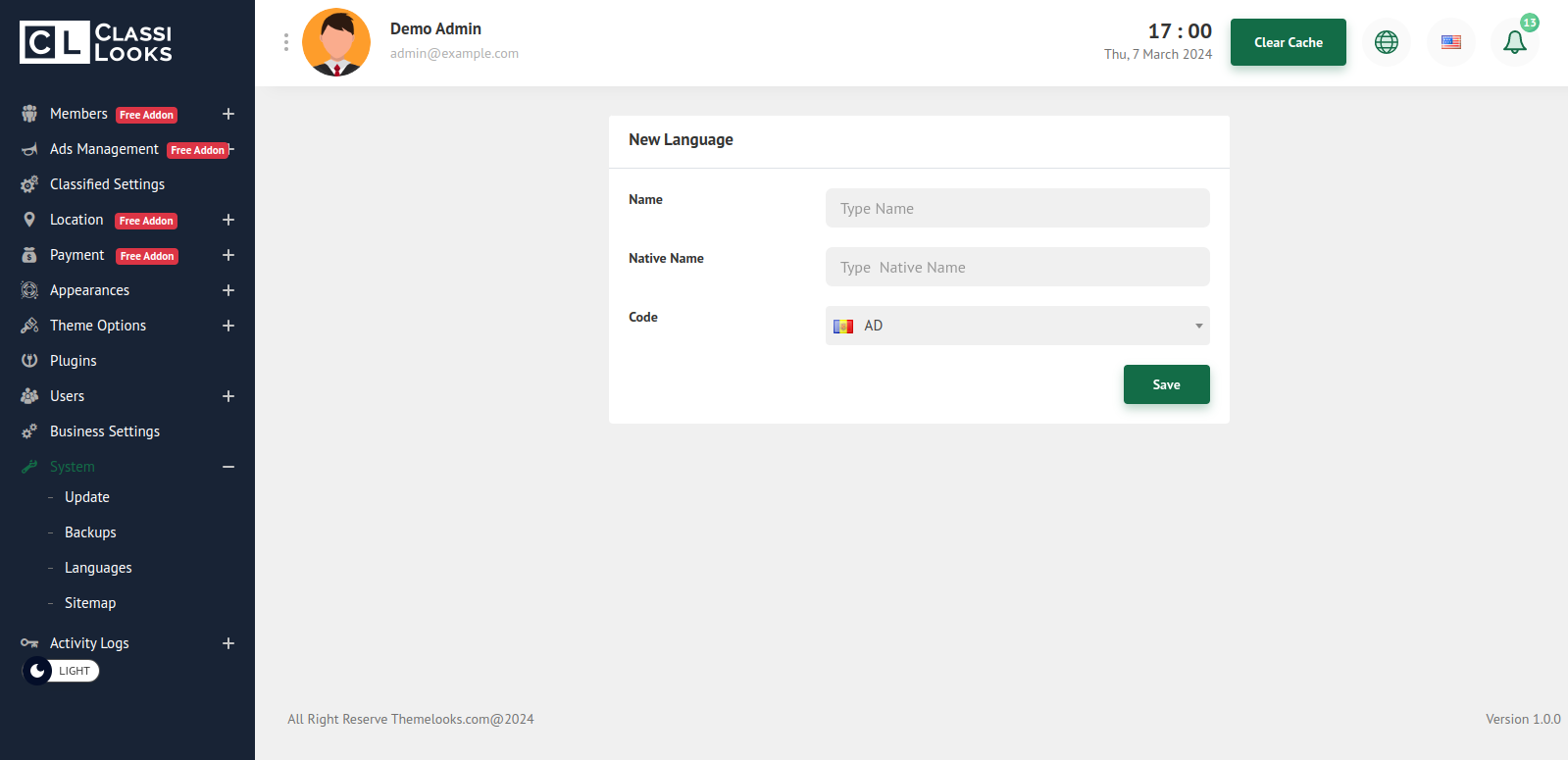Focus the Native Name text field
1568x760 pixels.
pyautogui.click(x=1017, y=267)
